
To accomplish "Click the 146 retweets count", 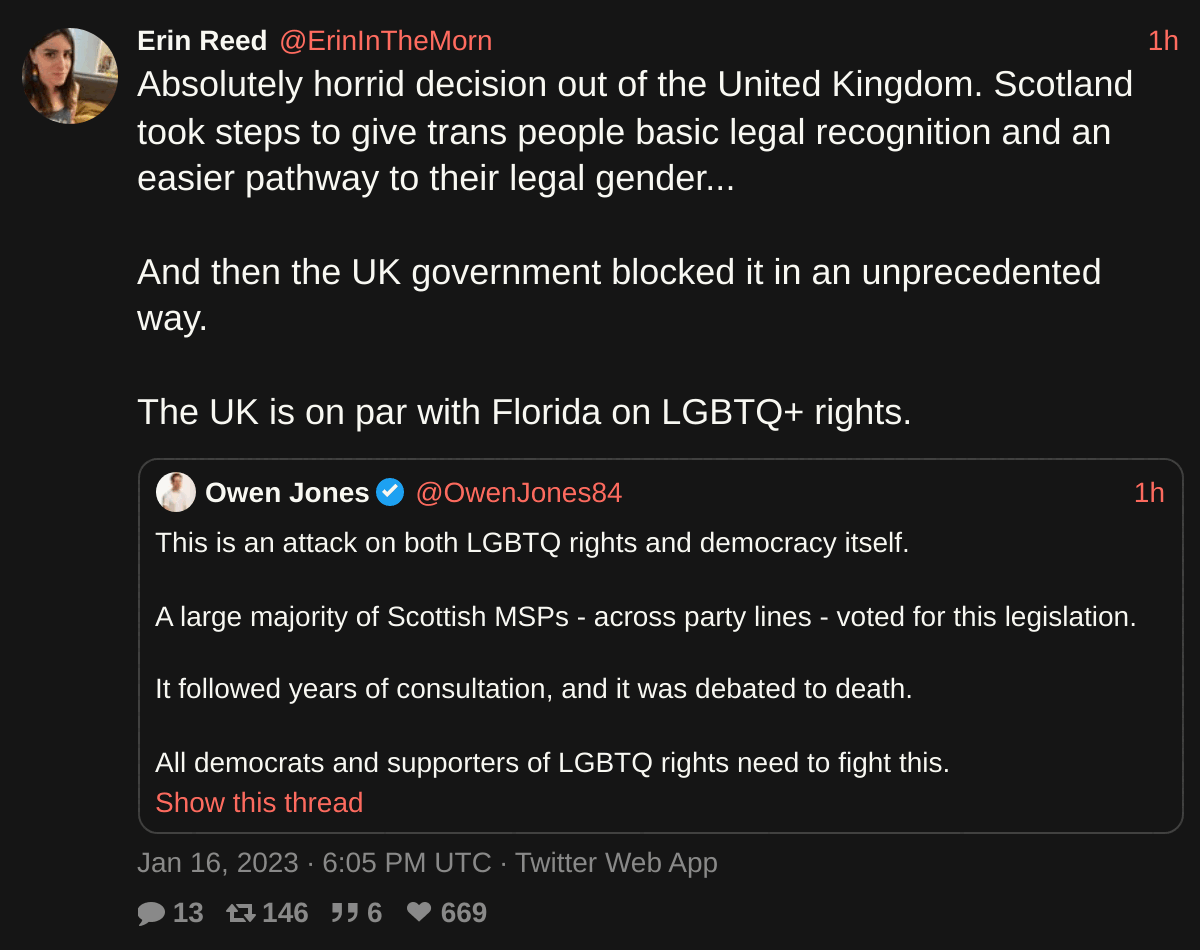I will 285,913.
